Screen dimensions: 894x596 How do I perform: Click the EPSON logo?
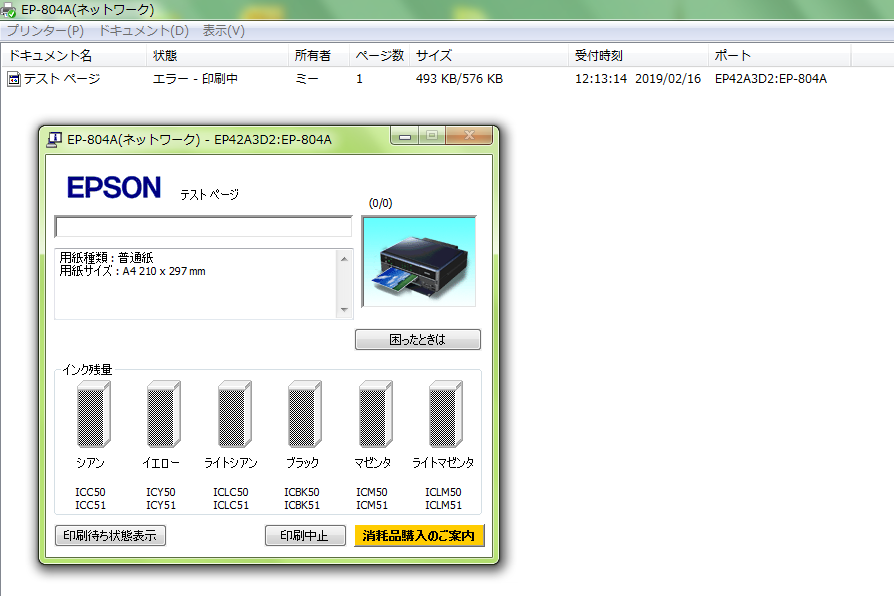(114, 187)
